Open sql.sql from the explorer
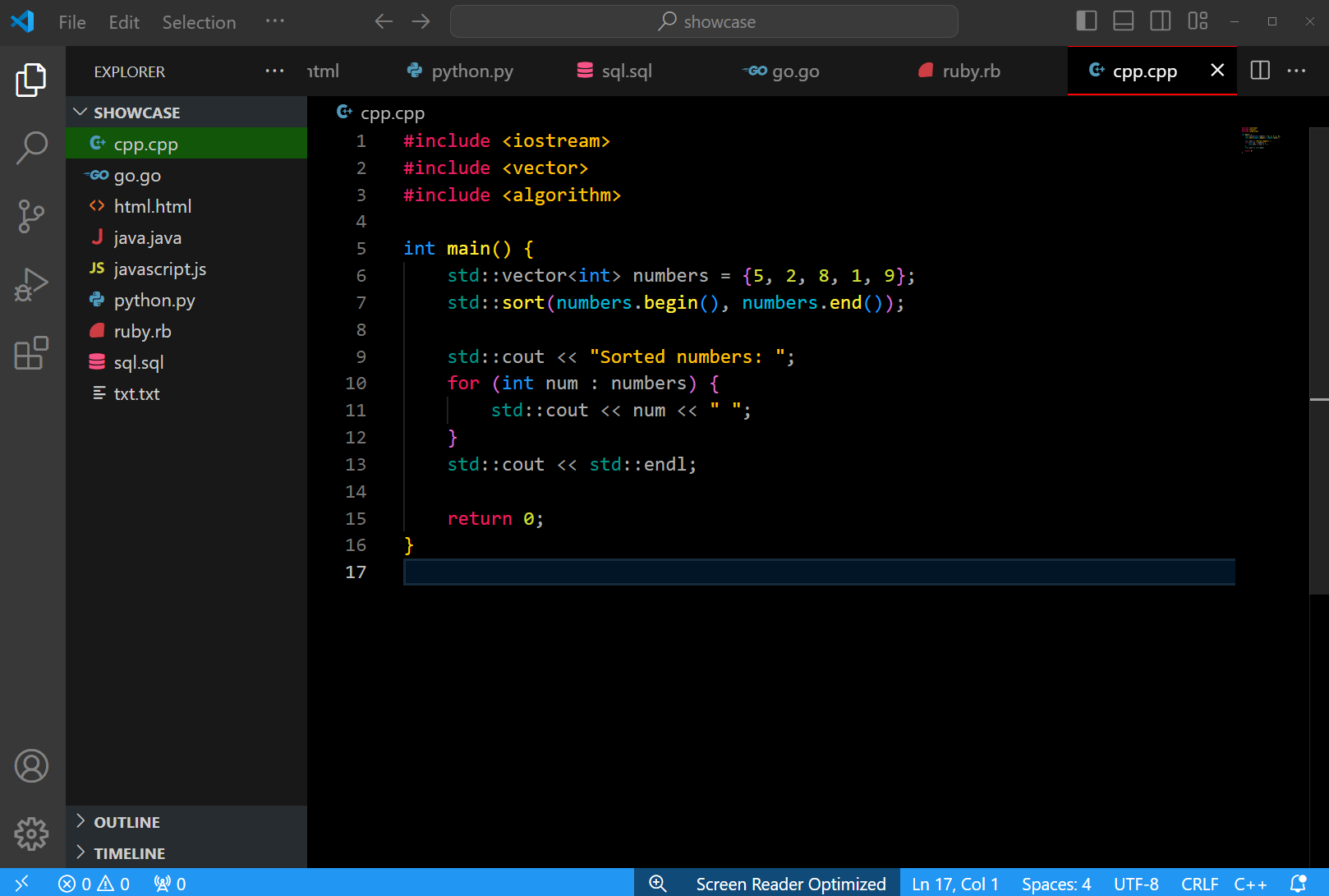This screenshot has width=1329, height=896. pyautogui.click(x=186, y=362)
